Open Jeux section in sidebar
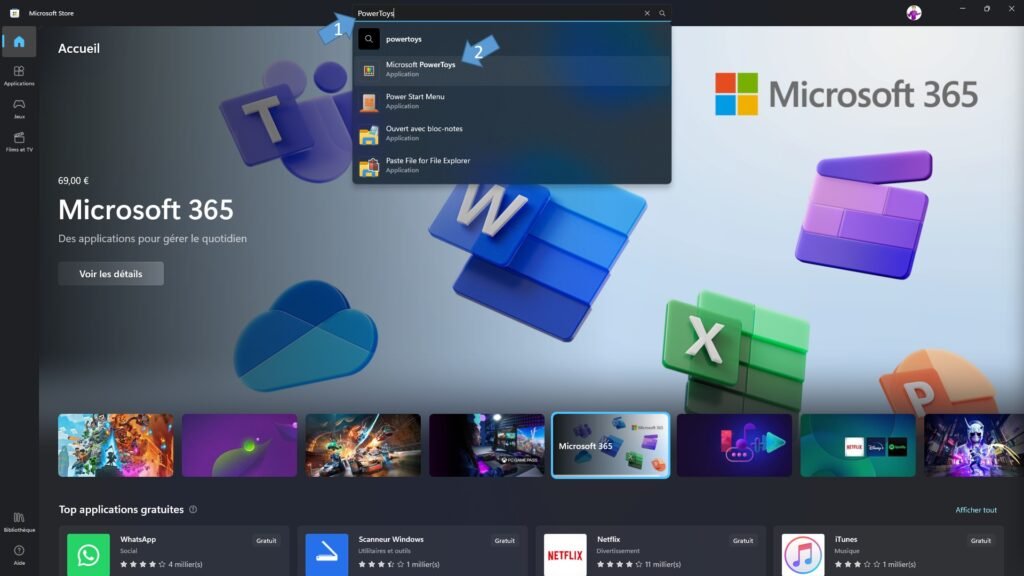Image resolution: width=1024 pixels, height=576 pixels. [x=19, y=108]
